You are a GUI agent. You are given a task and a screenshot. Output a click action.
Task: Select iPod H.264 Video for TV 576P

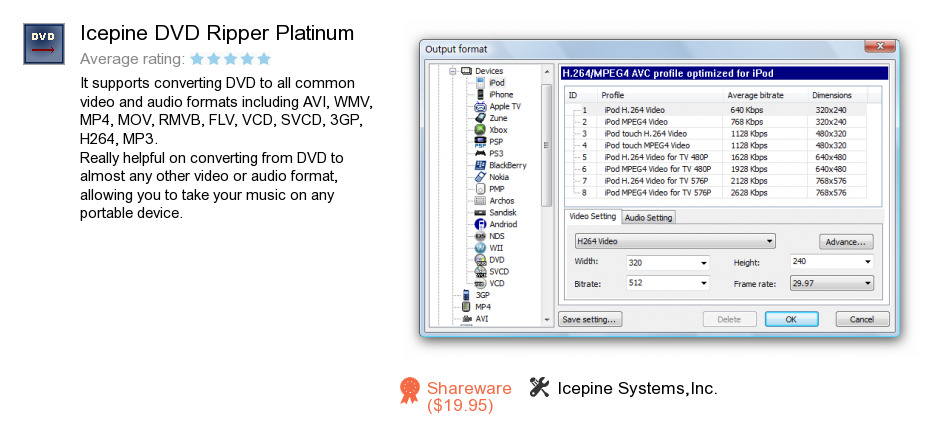pos(716,181)
